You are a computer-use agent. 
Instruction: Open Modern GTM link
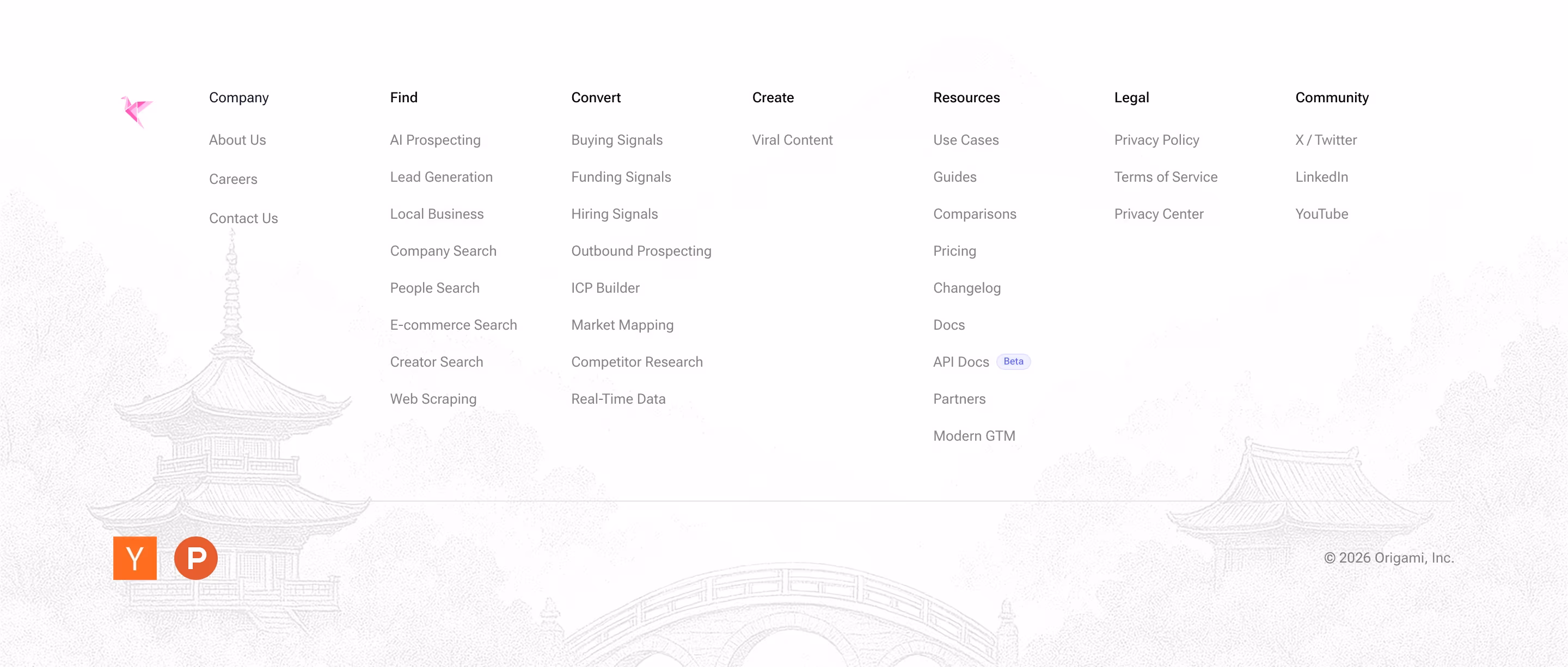click(x=974, y=436)
